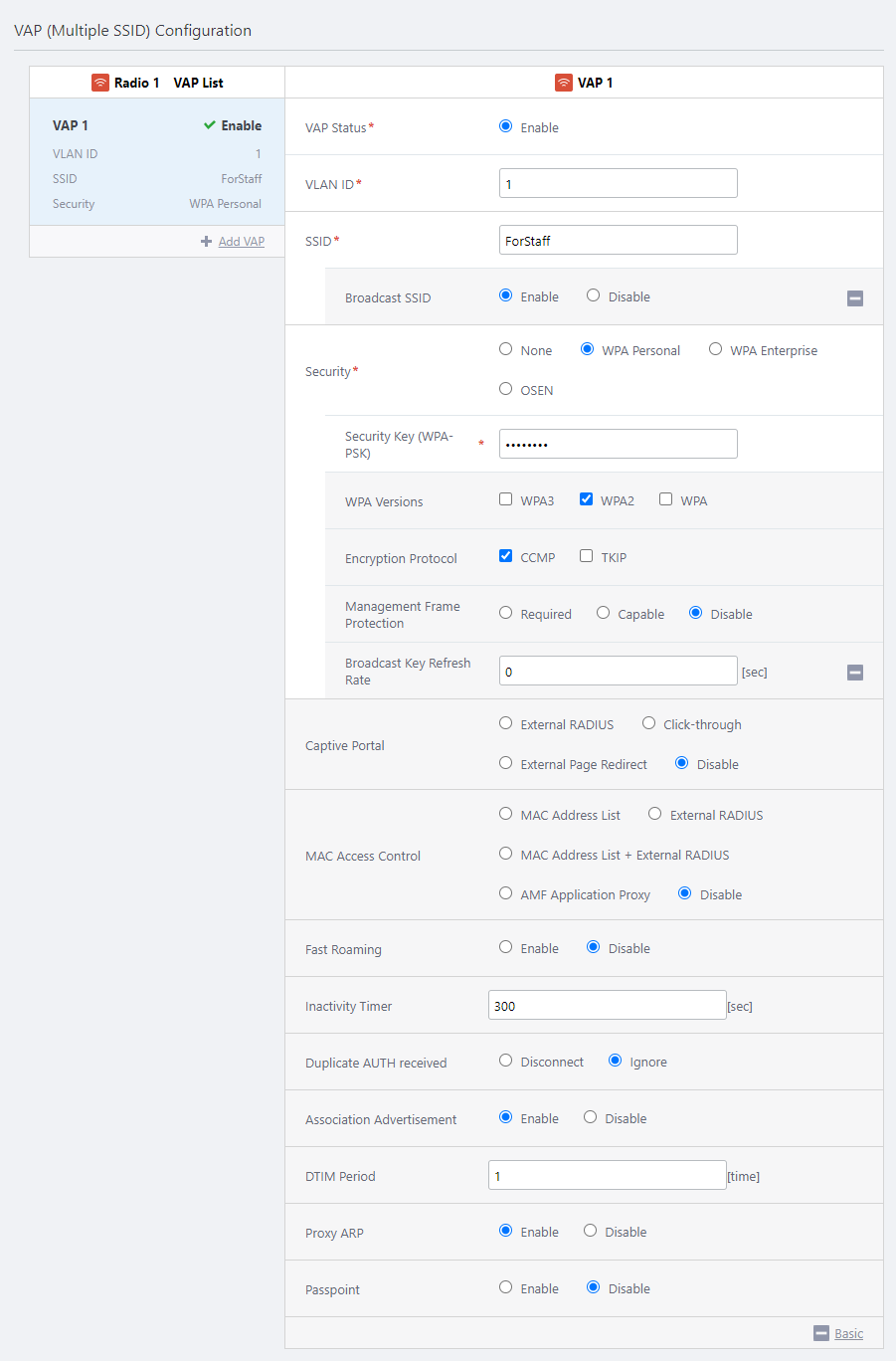Uncheck the CCMP encryption checkbox
896x1361 pixels.
point(506,556)
